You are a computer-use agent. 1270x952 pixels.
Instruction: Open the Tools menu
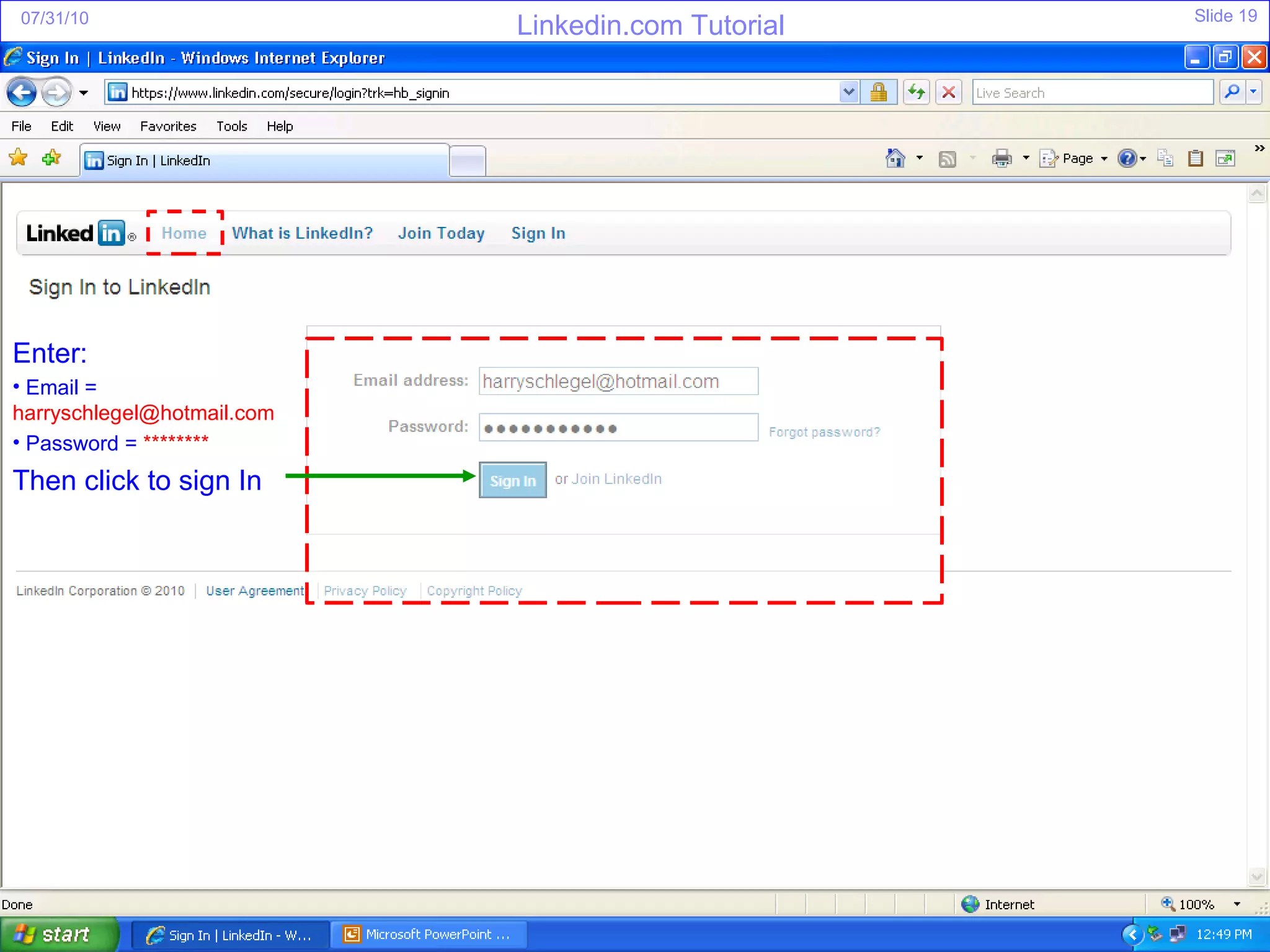(232, 126)
